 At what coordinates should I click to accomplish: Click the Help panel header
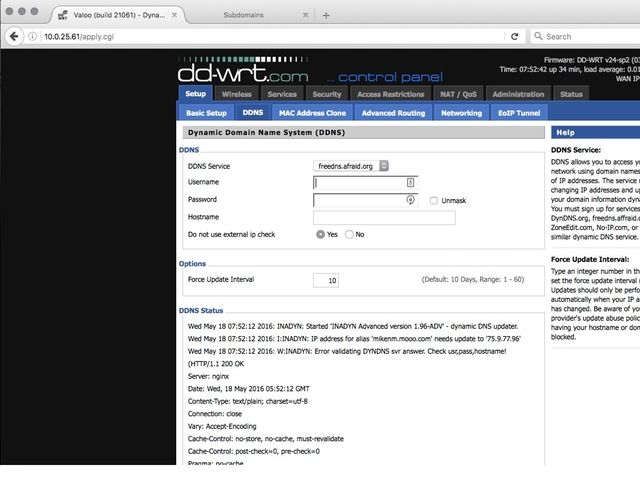coord(596,132)
